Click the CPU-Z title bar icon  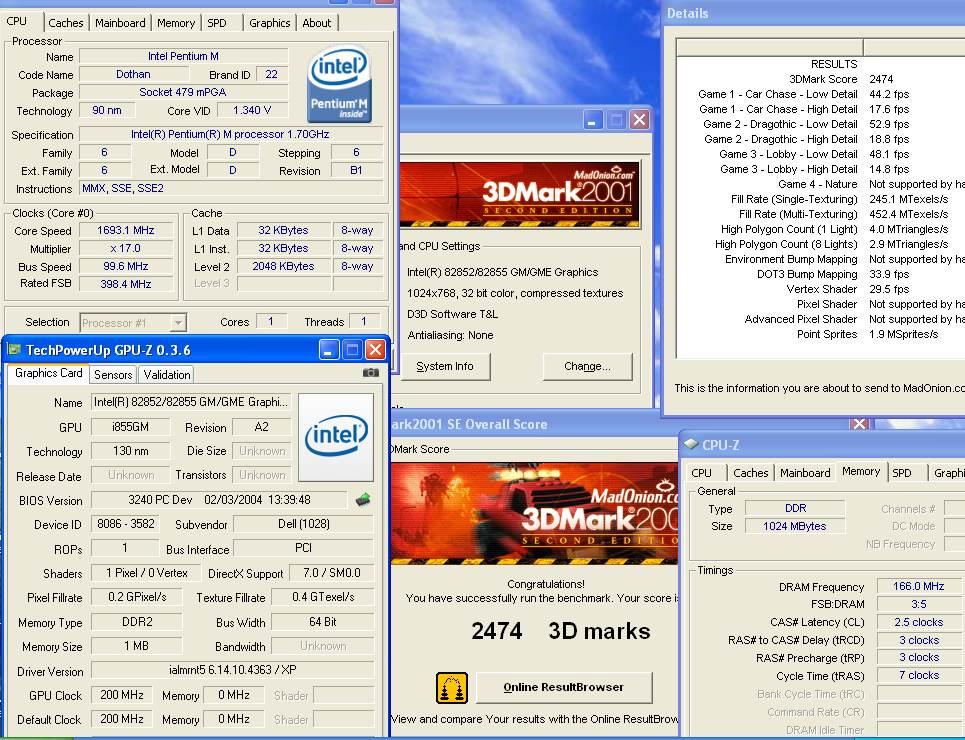(691, 444)
